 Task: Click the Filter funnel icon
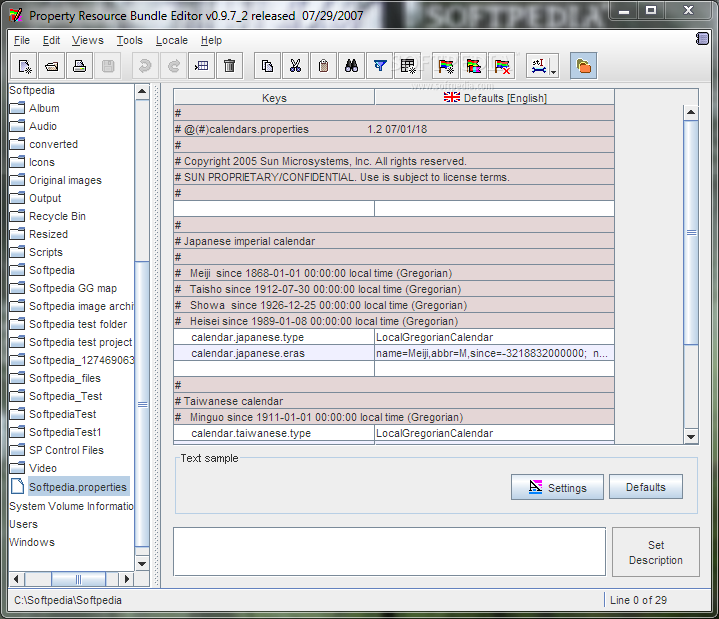click(x=380, y=66)
